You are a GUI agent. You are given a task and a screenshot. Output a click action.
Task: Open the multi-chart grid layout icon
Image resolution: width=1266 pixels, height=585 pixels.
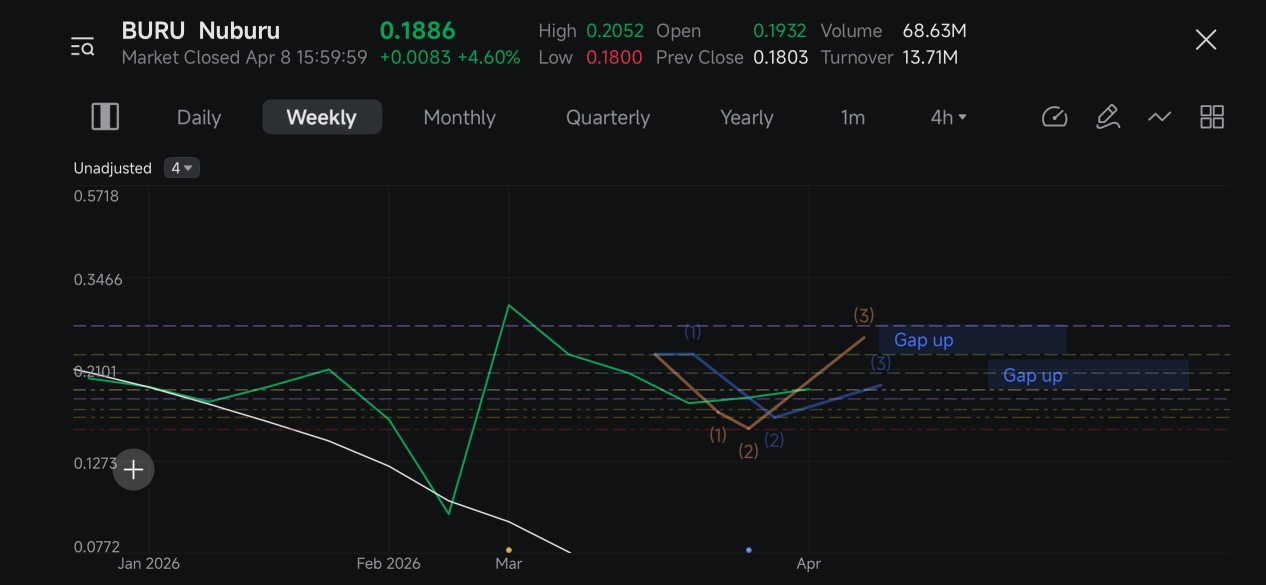click(x=1212, y=117)
